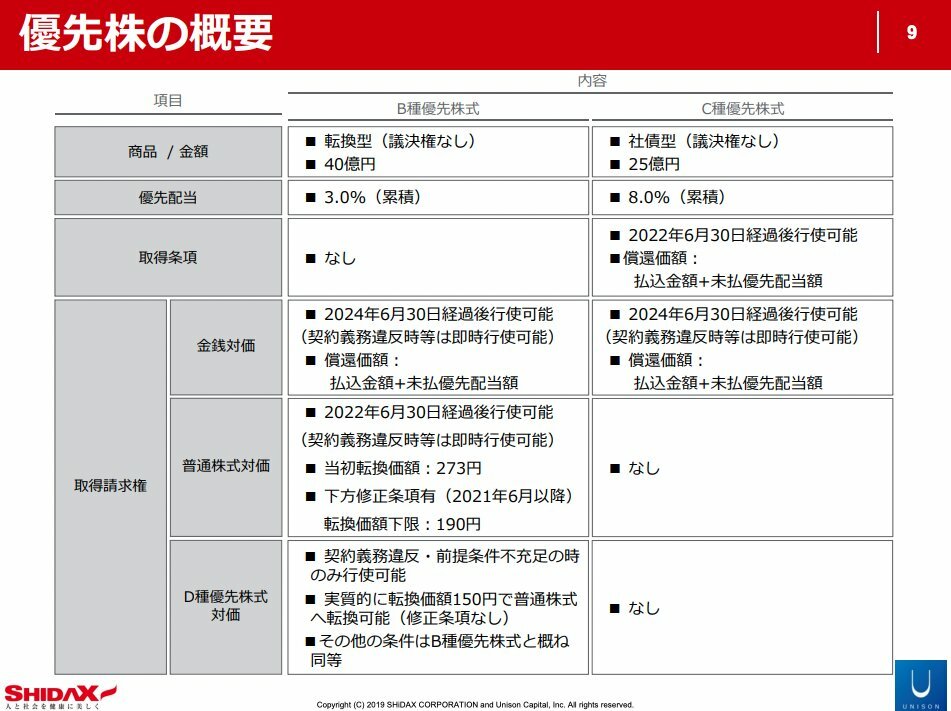Click the Unison logo in the corner
Viewport: 951px width, 711px height.
921,686
